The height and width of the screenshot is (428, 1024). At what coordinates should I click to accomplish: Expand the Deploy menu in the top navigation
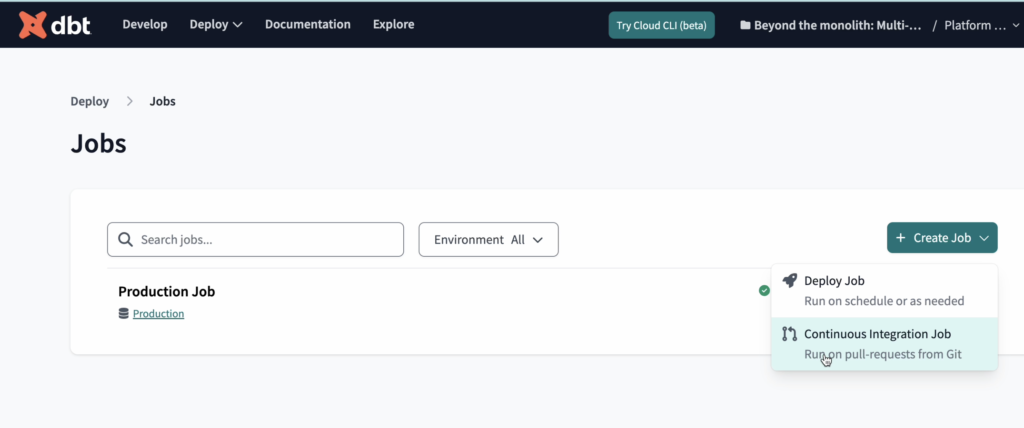pos(216,24)
